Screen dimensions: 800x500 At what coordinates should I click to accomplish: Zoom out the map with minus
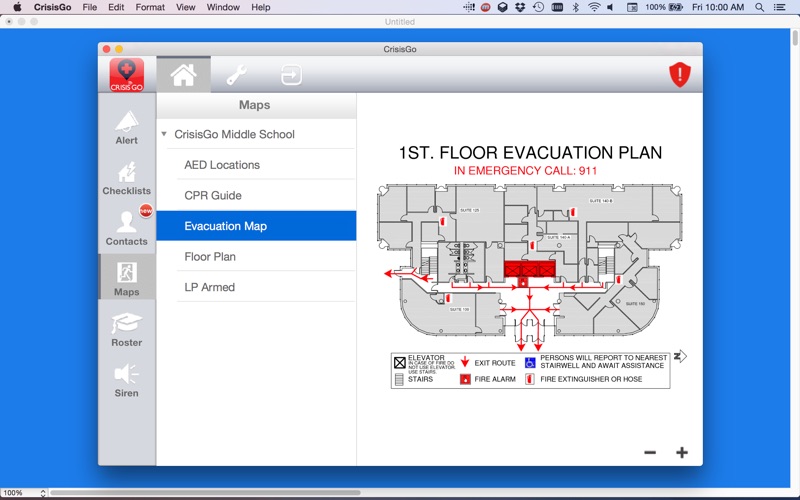(650, 453)
